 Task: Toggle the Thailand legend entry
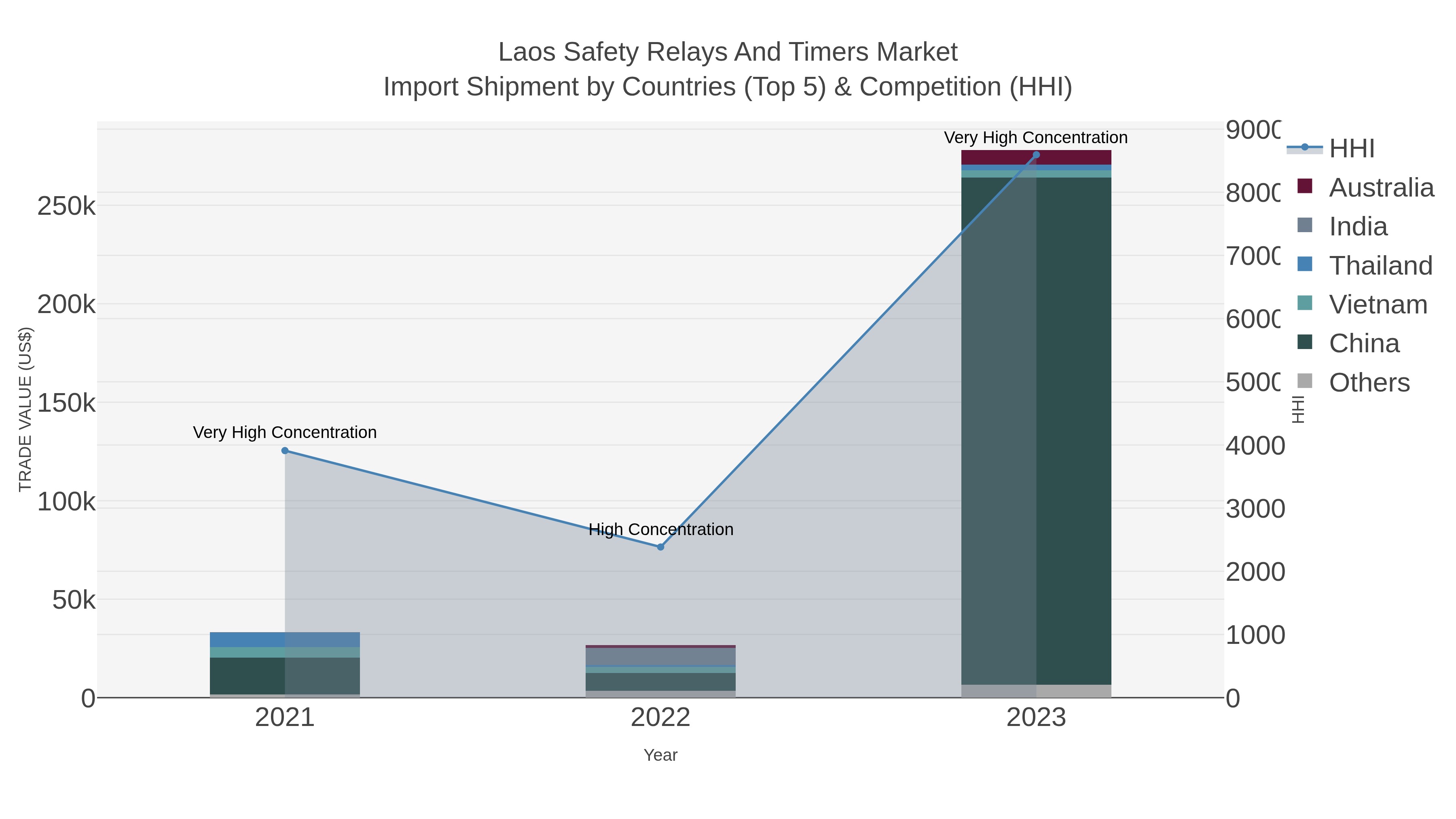(x=1365, y=266)
